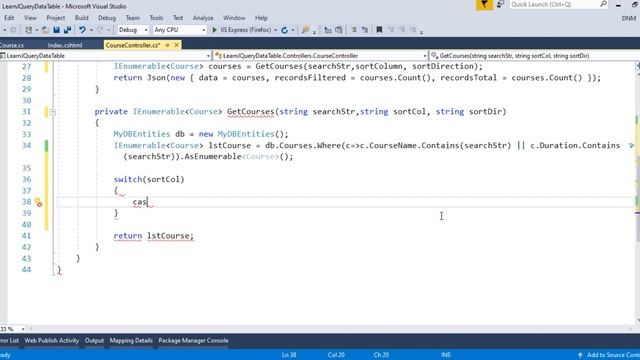Screen dimensions: 640x360
Task: Open the Build menu
Action: click(x=82, y=18)
